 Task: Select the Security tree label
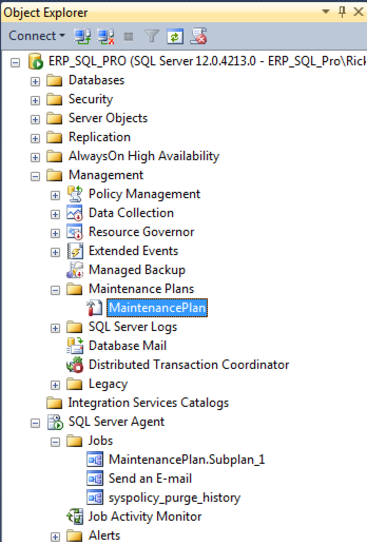(x=91, y=99)
